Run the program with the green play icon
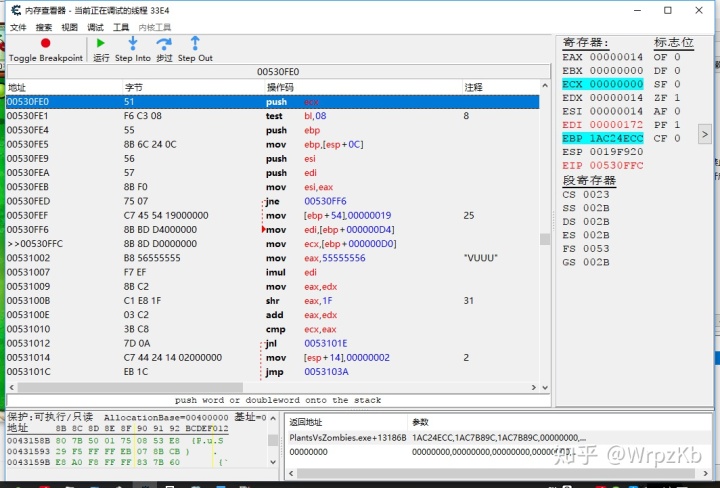This screenshot has width=720, height=488. 101,43
